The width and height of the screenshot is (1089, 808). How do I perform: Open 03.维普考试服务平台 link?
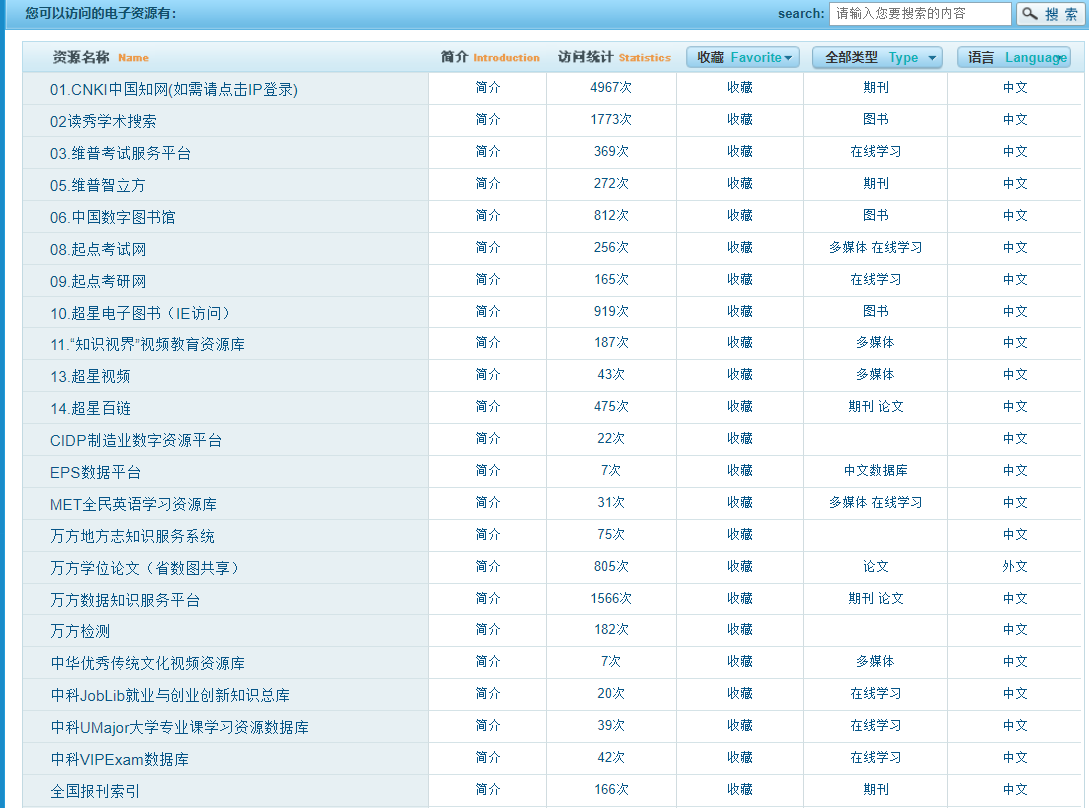(x=120, y=154)
